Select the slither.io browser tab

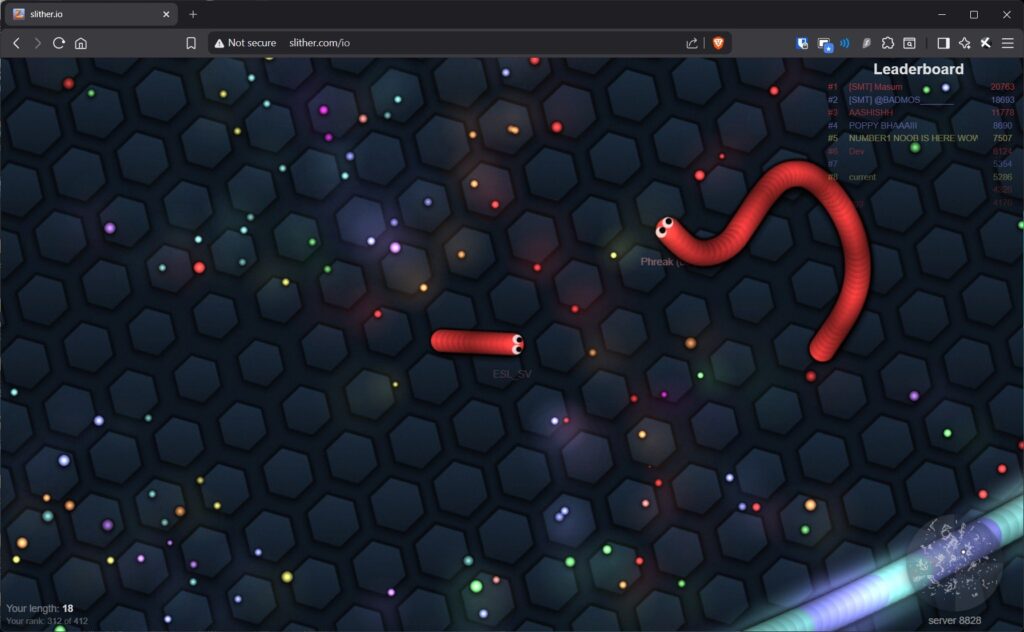[91, 14]
